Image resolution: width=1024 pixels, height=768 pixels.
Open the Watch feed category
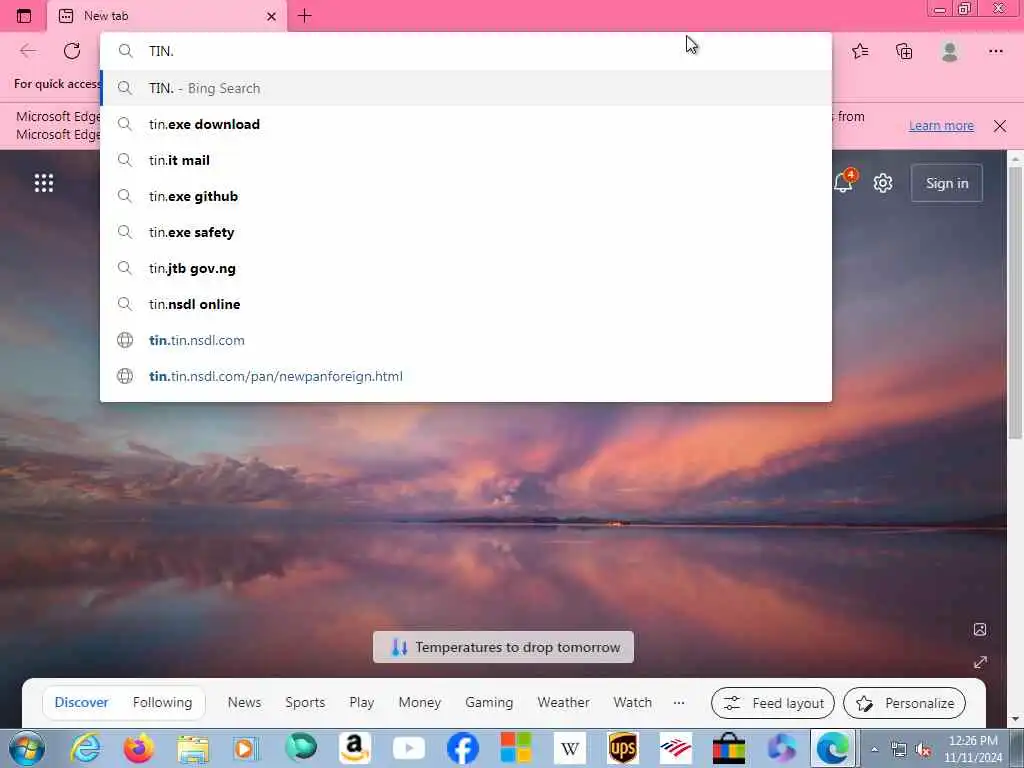point(632,703)
